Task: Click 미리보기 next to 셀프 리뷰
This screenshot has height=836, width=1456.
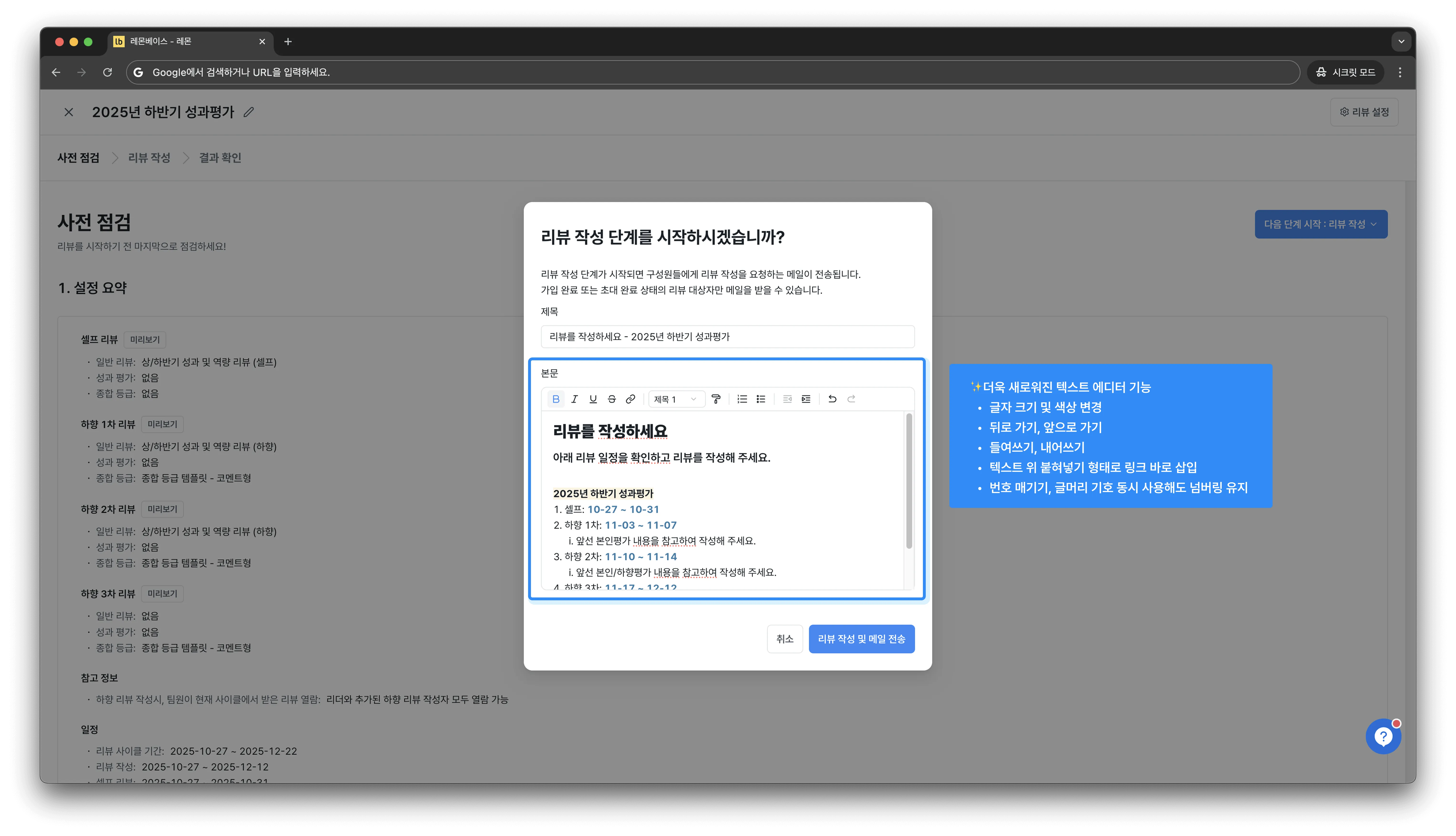Action: click(145, 339)
